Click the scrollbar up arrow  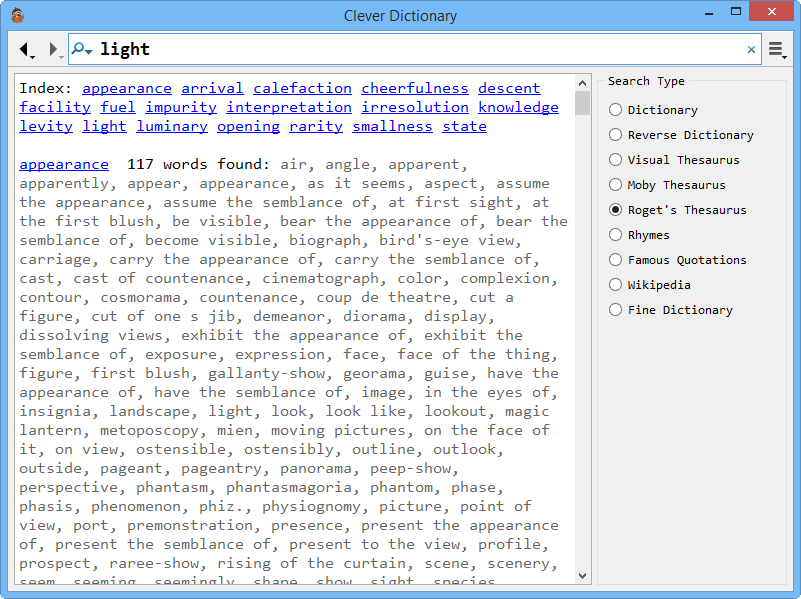point(582,83)
